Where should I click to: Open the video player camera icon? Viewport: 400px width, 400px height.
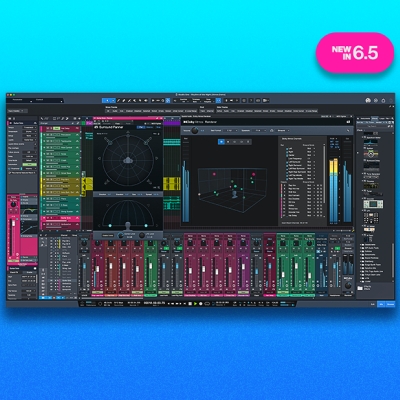coord(266,100)
